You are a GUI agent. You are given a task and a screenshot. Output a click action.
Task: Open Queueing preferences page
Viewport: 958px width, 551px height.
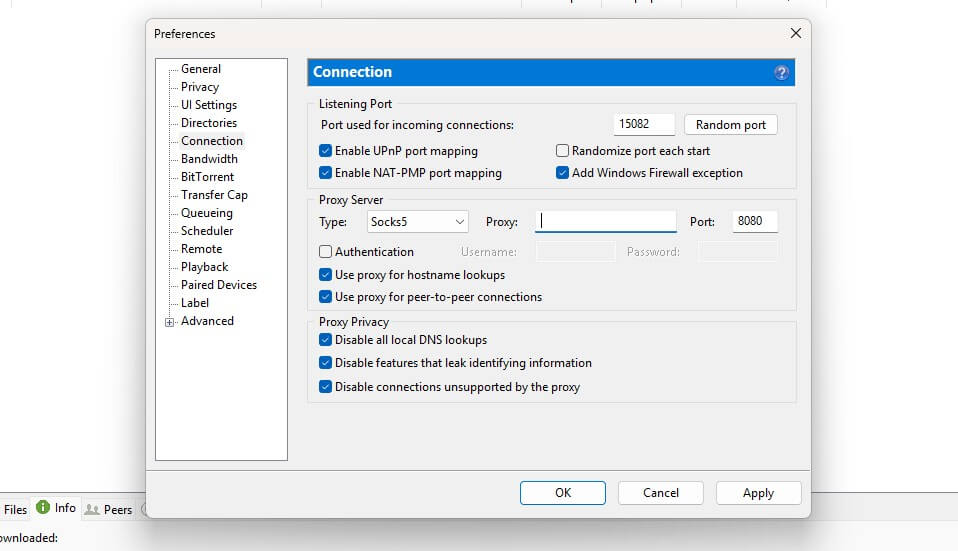point(207,213)
